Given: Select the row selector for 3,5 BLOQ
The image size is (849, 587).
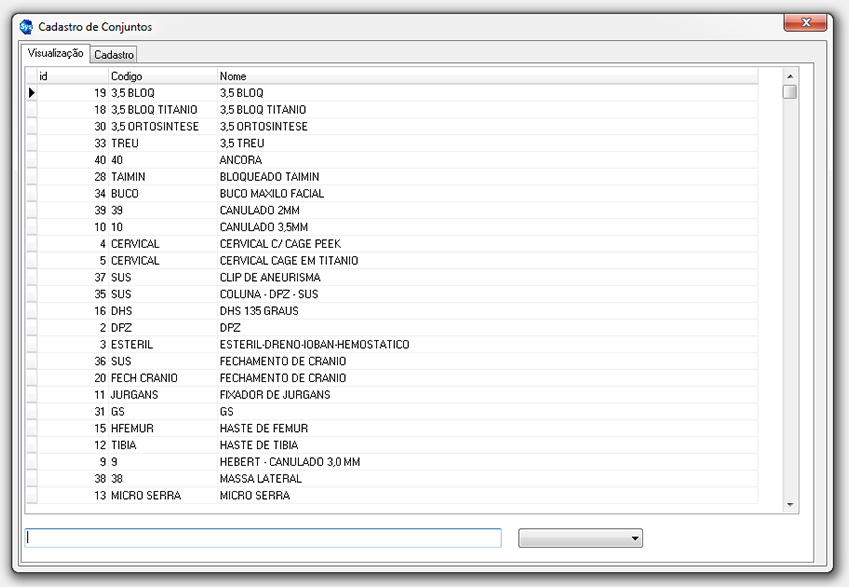Looking at the screenshot, I should (x=31, y=93).
